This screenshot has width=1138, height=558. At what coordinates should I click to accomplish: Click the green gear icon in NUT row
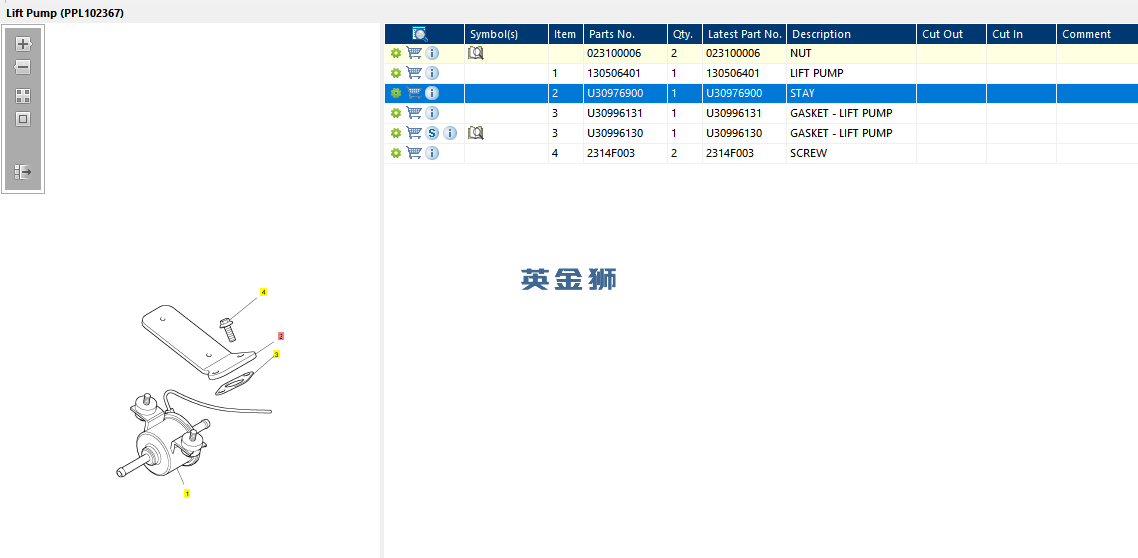coord(396,53)
